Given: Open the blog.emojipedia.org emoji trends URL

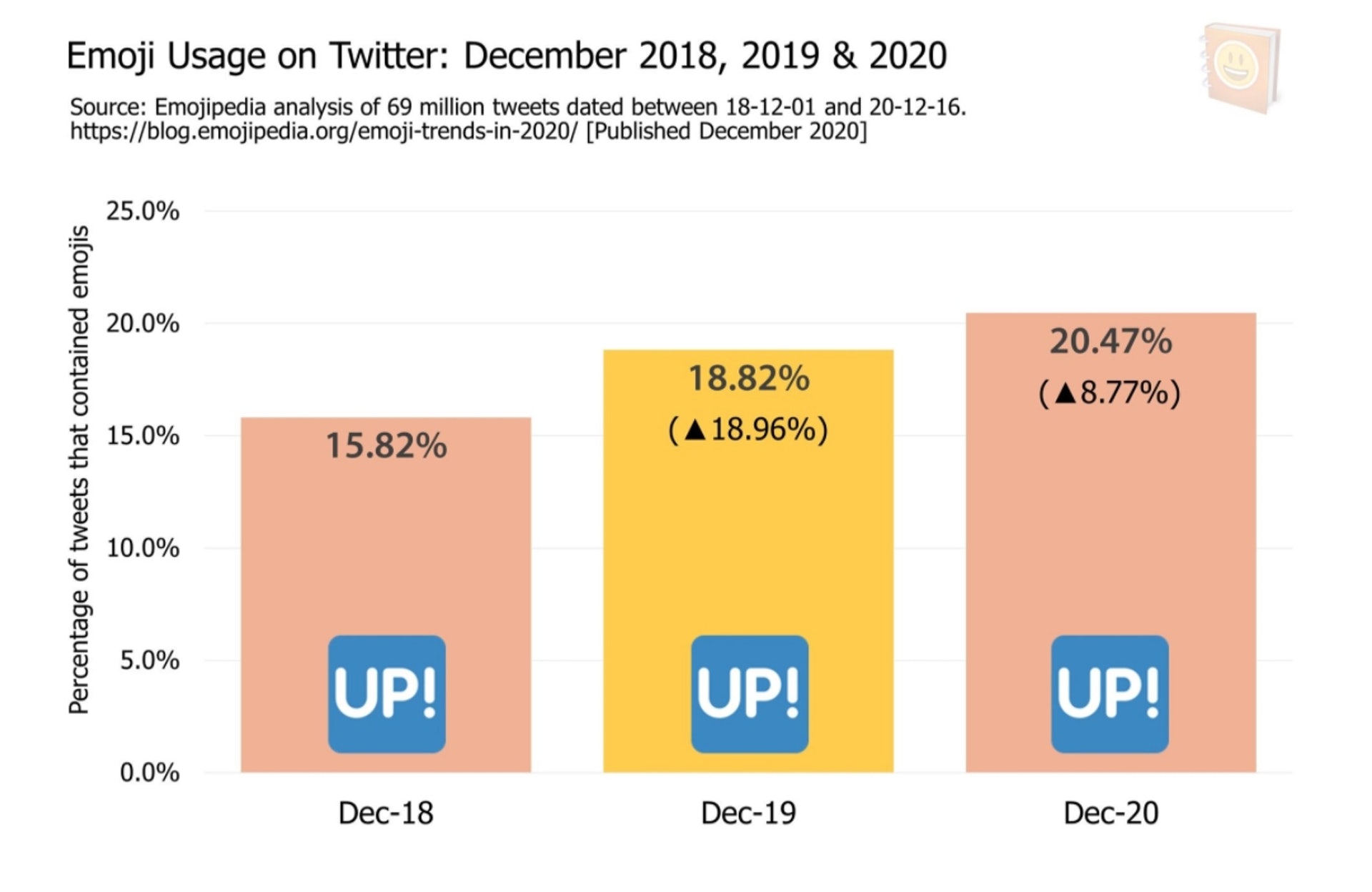Looking at the screenshot, I should click(x=323, y=132).
